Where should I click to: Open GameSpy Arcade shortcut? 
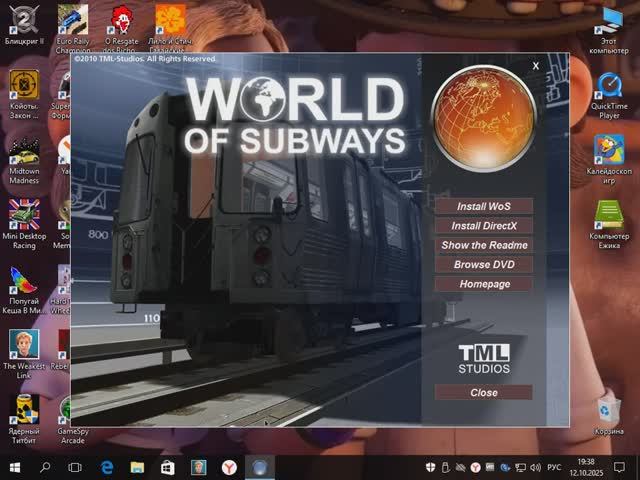coord(73,420)
